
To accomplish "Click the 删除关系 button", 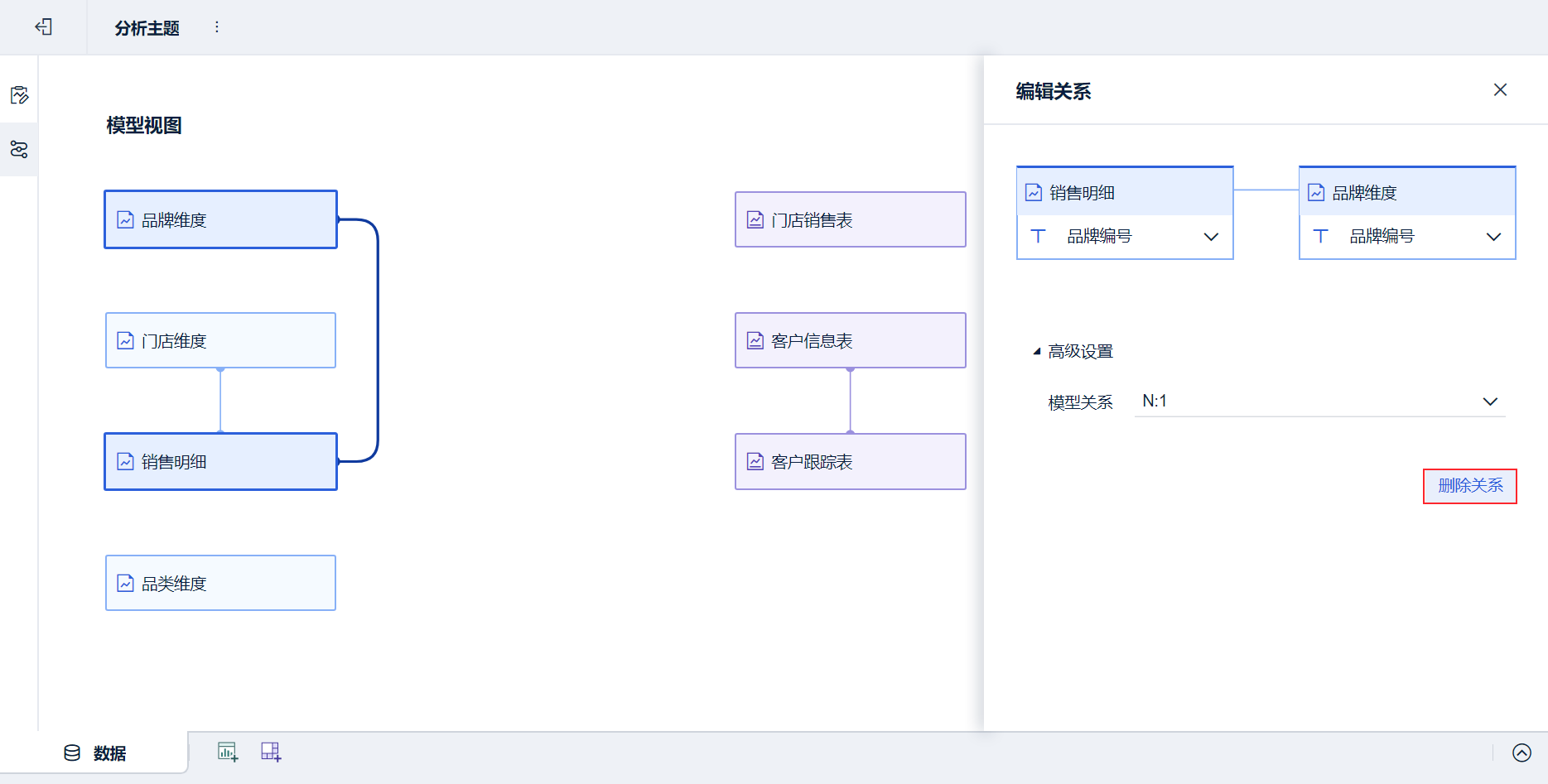I will click(1470, 486).
